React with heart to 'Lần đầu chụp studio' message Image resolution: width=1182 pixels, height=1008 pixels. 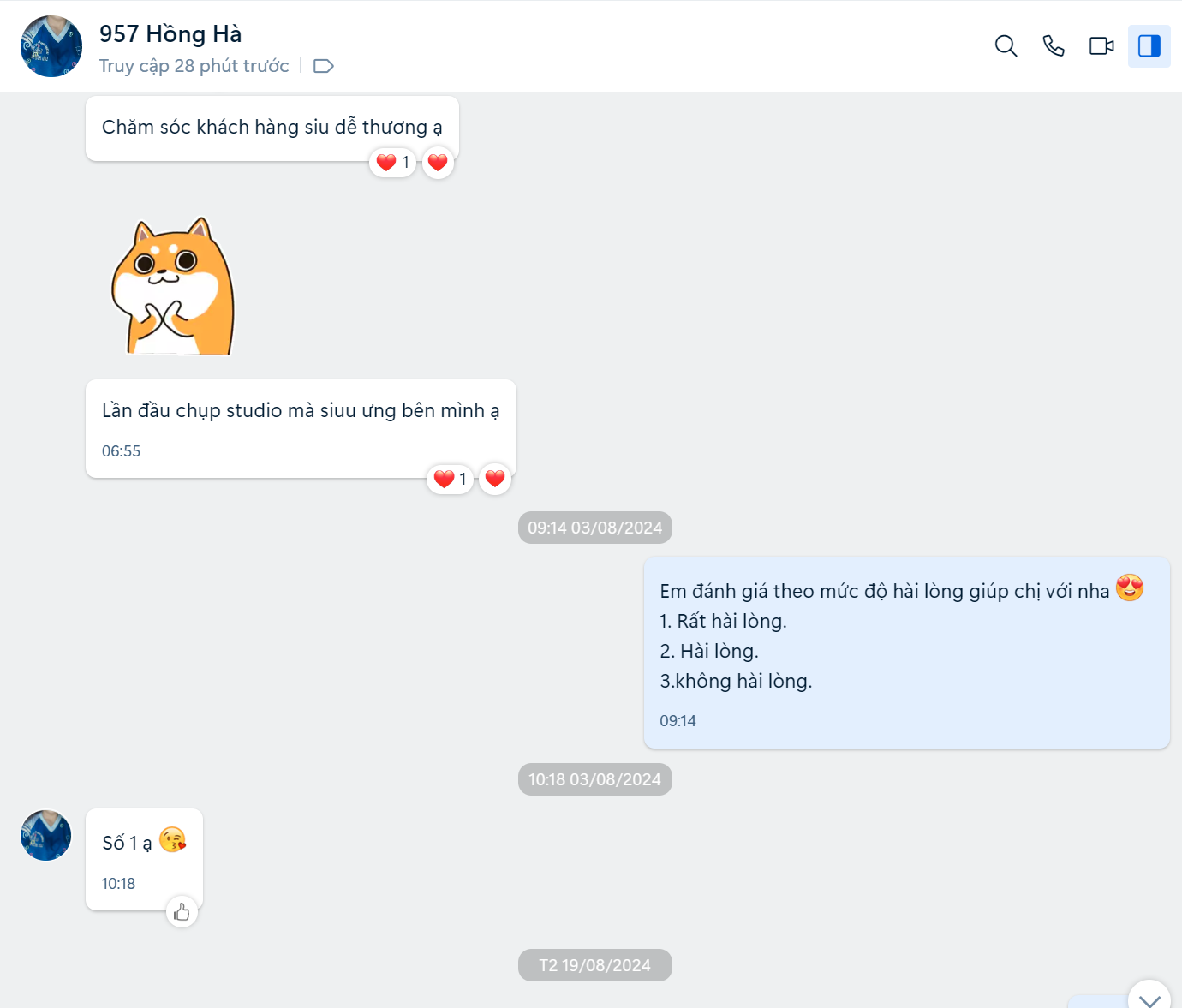pos(495,479)
